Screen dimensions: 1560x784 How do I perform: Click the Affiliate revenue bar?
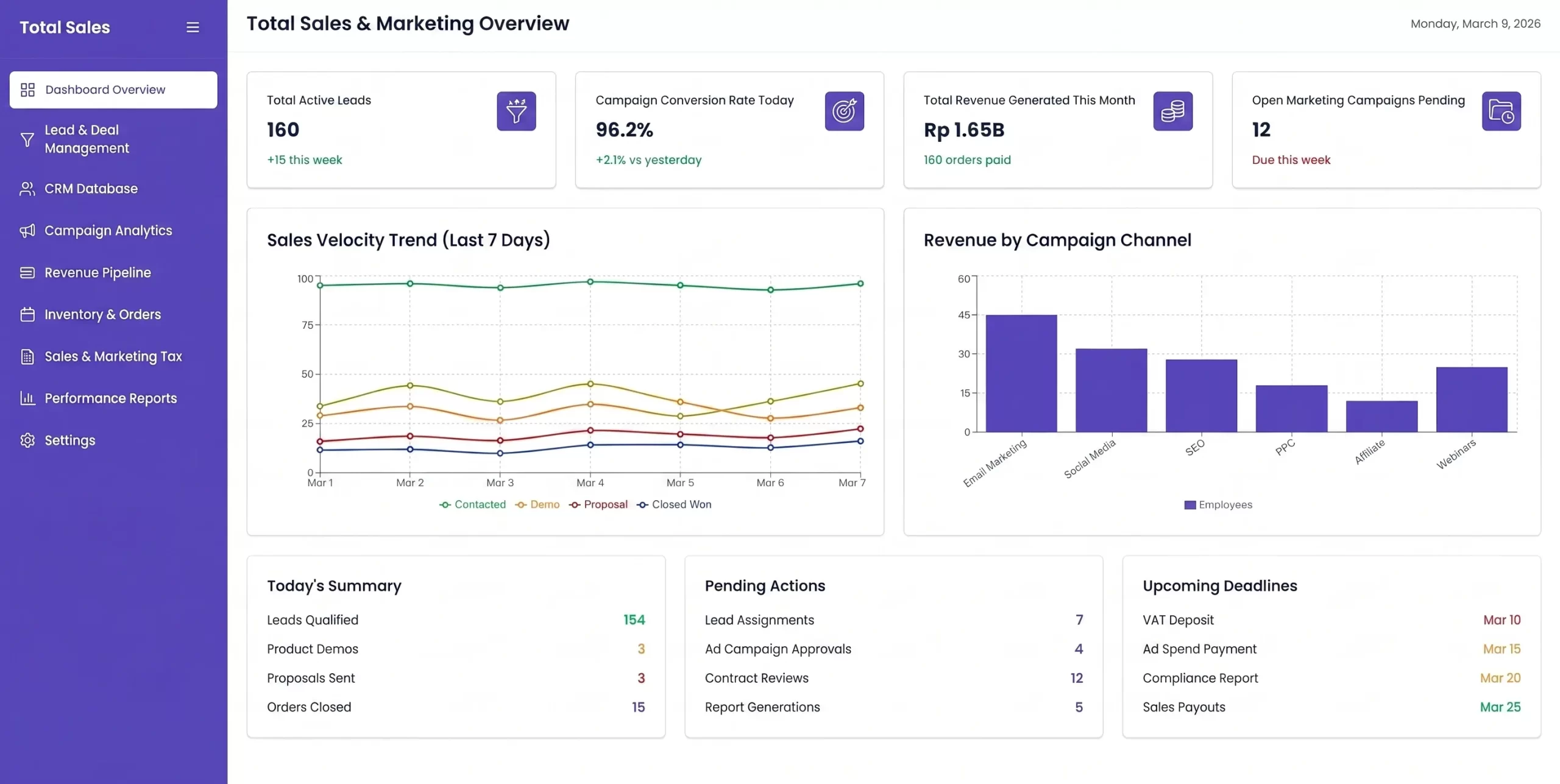point(1382,417)
